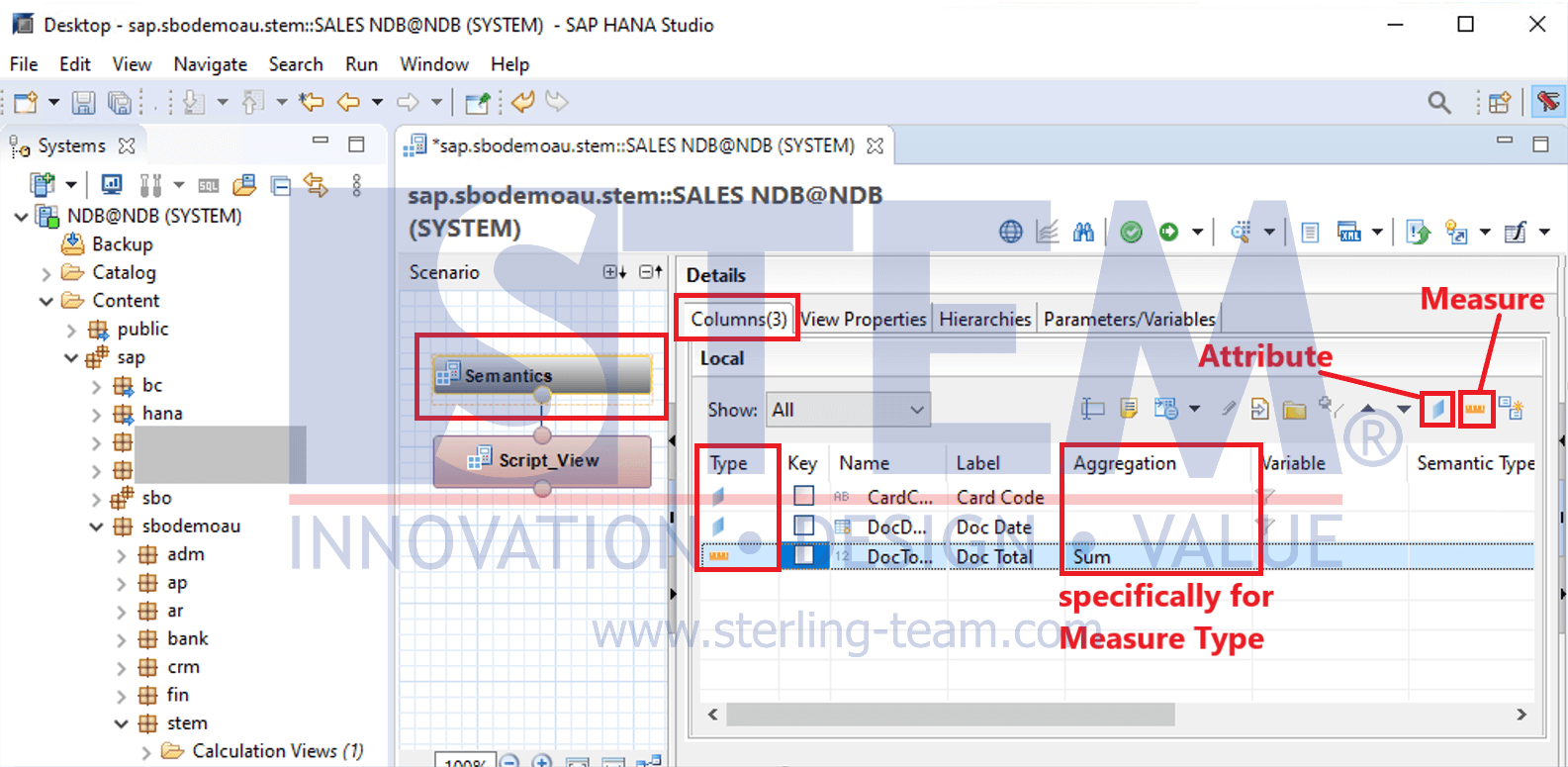Click the New wizard icon in main toolbar
1568x767 pixels.
point(27,102)
